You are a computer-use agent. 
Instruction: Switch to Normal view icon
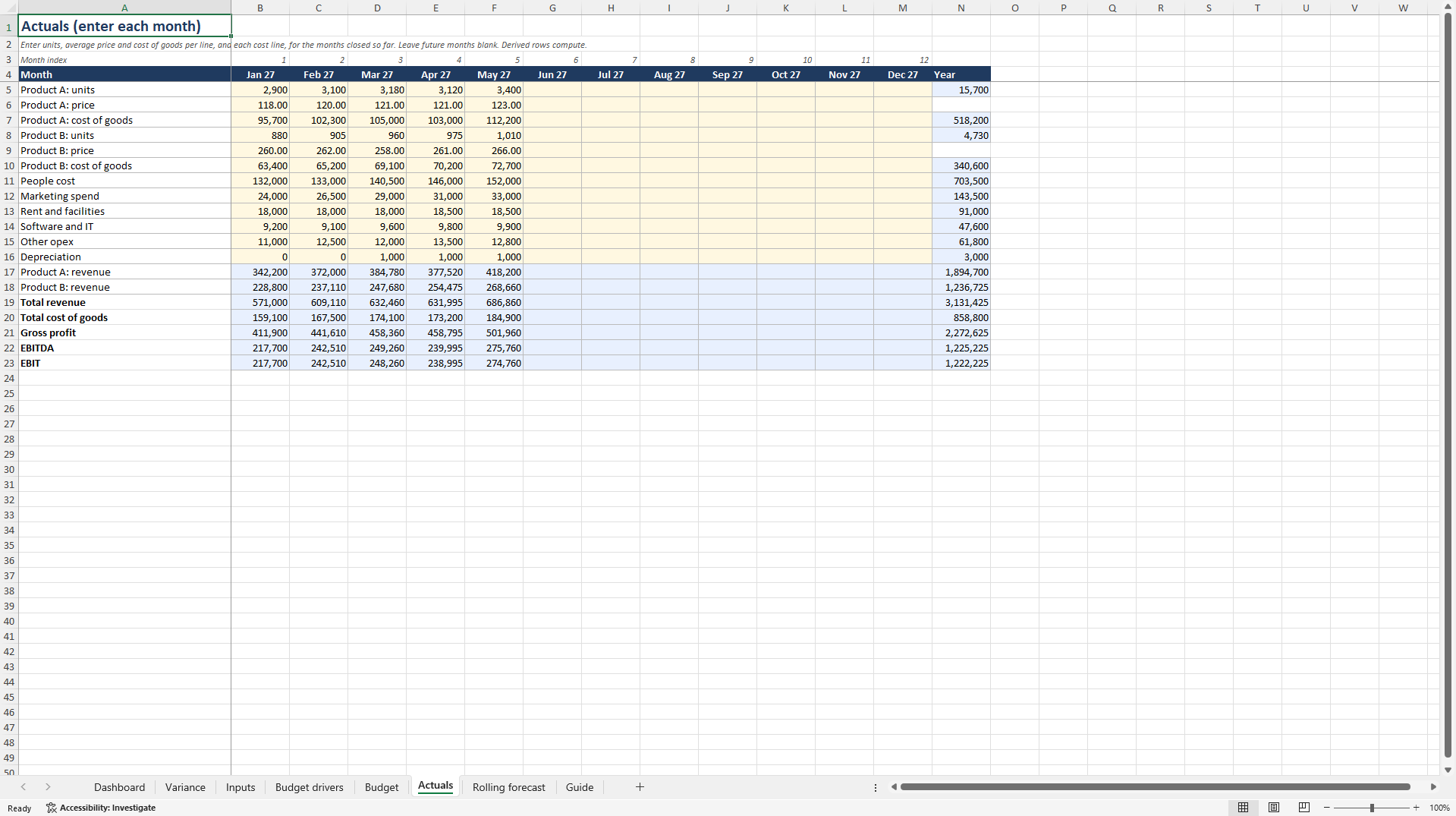coord(1243,808)
